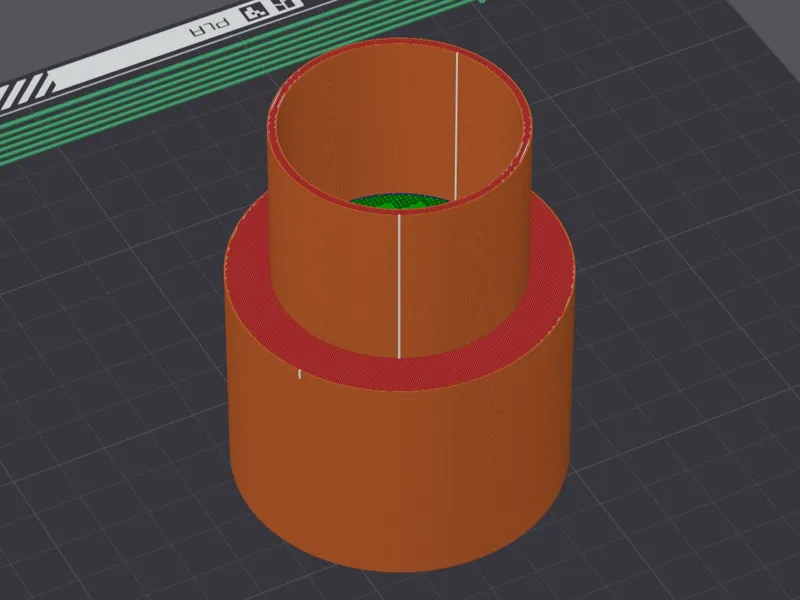Click the green infill inside the cylinder
The image size is (800, 600).
tap(399, 201)
